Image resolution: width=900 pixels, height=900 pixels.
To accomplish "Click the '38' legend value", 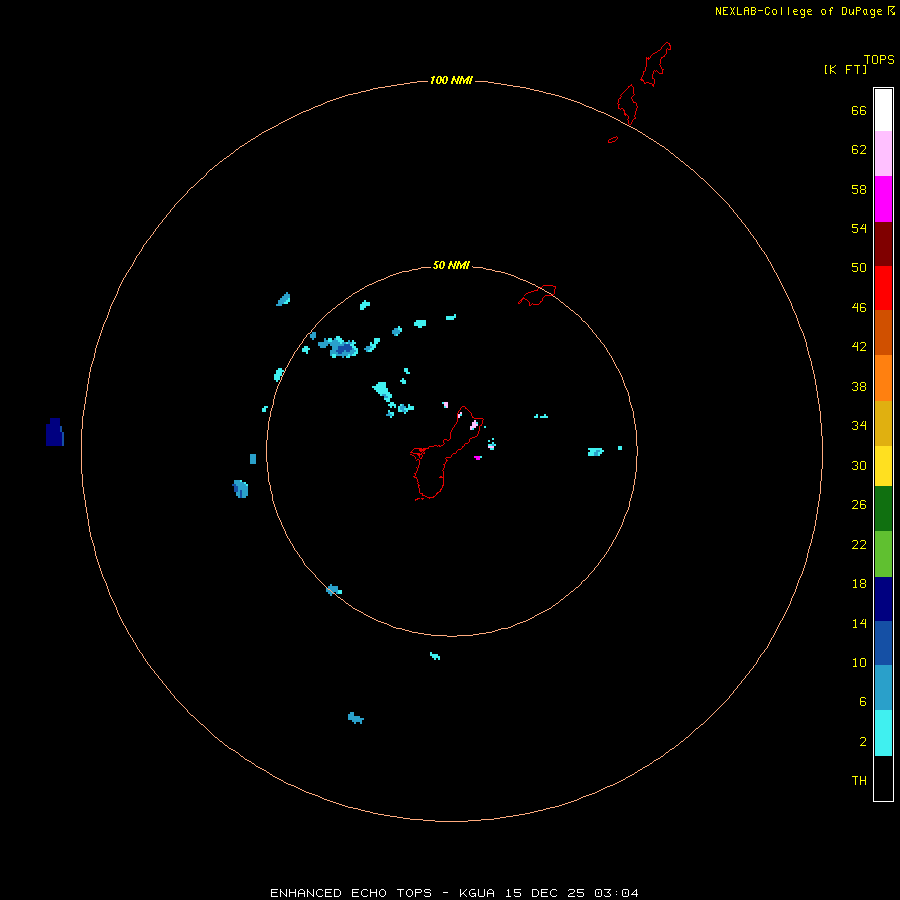I will click(x=859, y=387).
